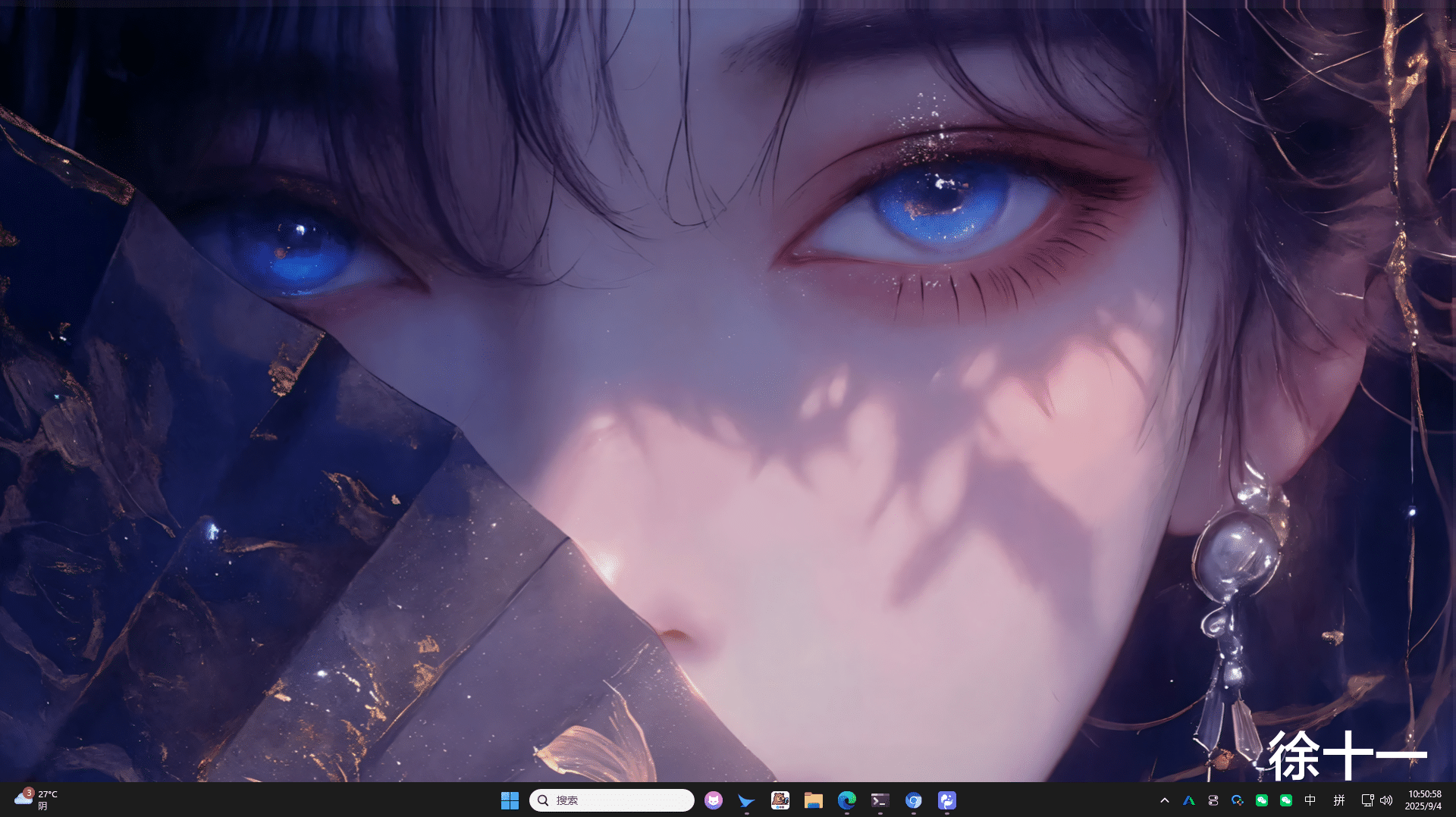Open the Windows Start menu
This screenshot has height=817, width=1456.
click(510, 800)
